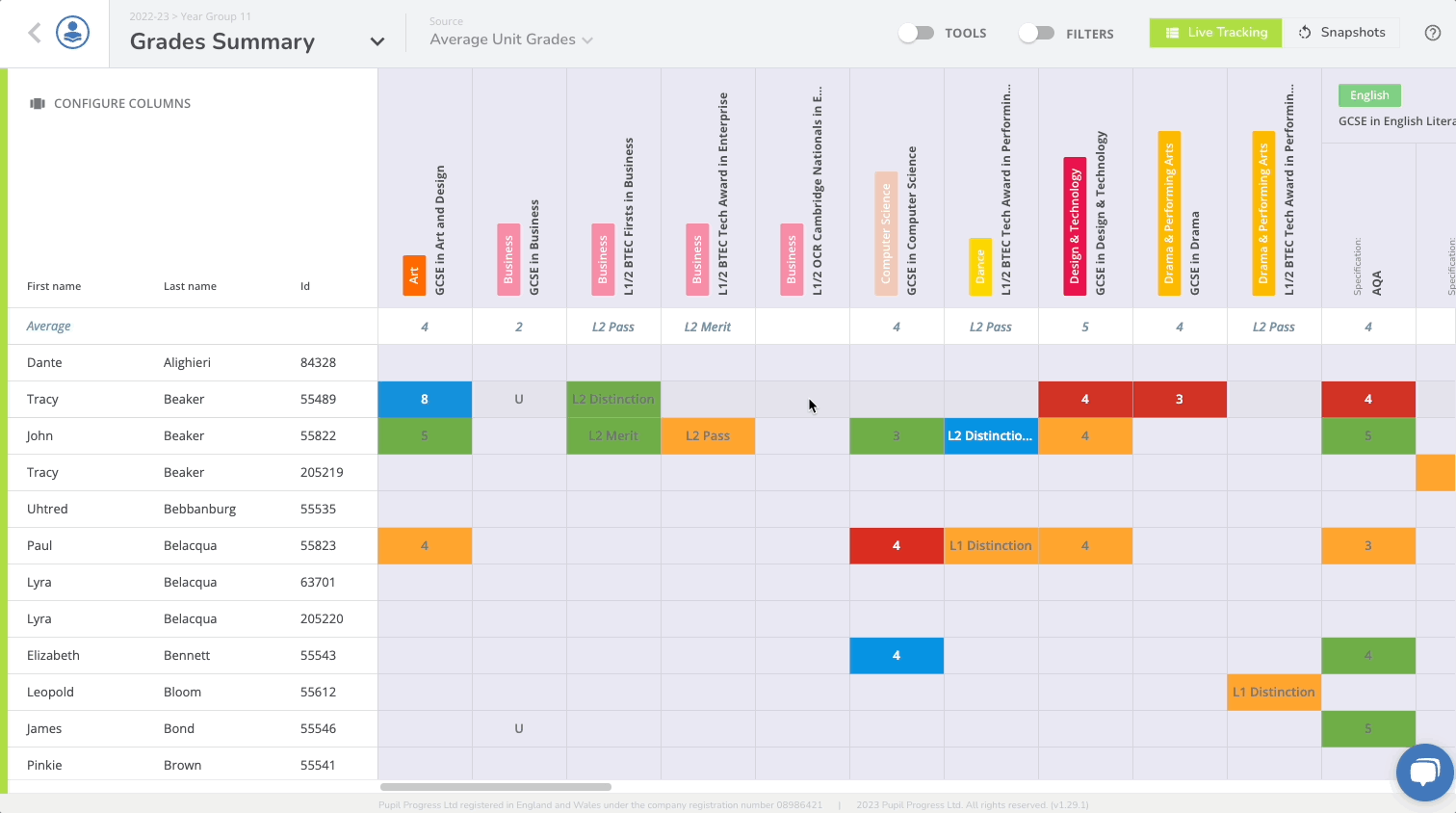Open the live chat bubble

[x=1424, y=772]
